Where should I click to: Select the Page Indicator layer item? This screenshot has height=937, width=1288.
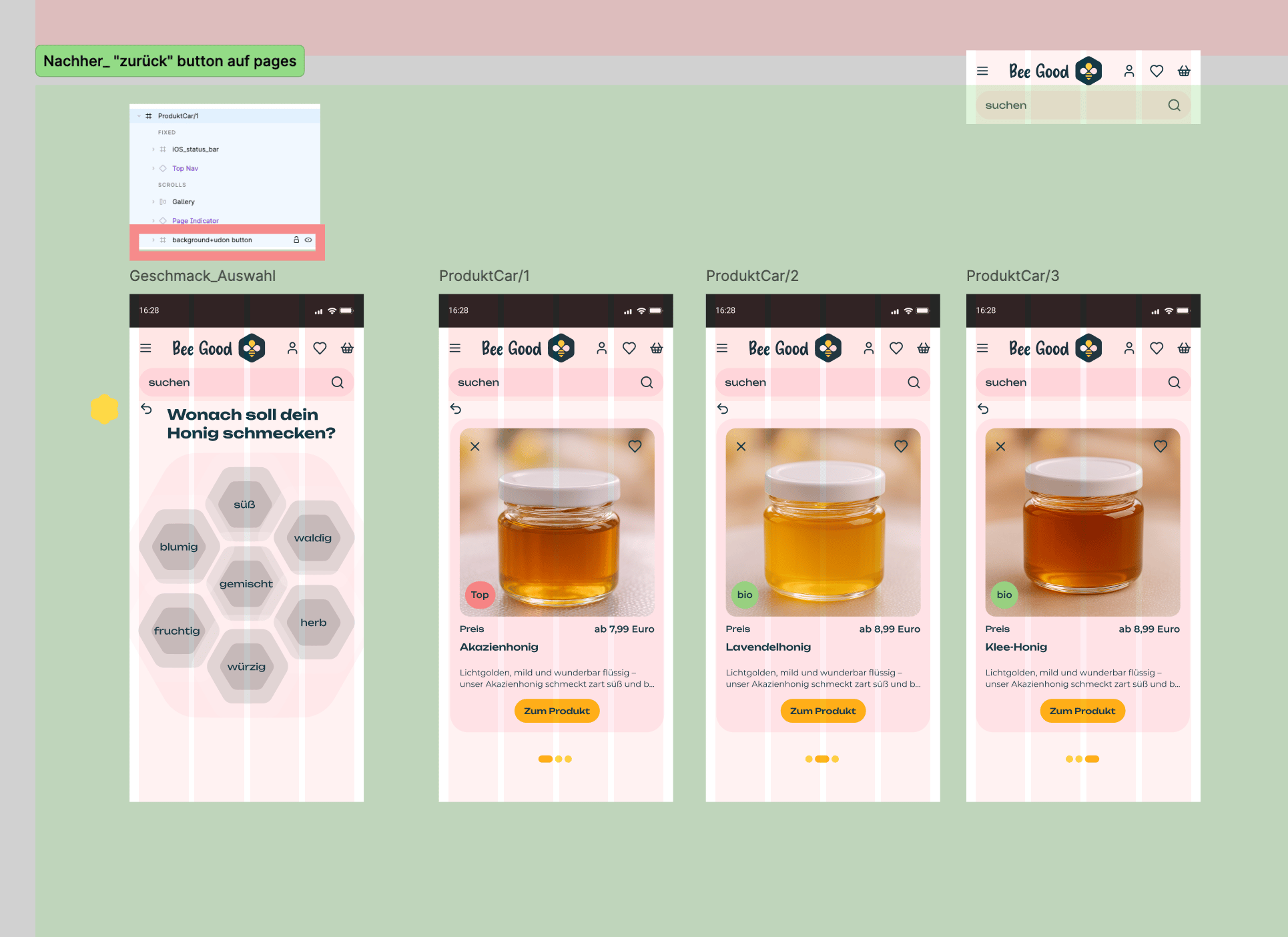click(x=195, y=221)
